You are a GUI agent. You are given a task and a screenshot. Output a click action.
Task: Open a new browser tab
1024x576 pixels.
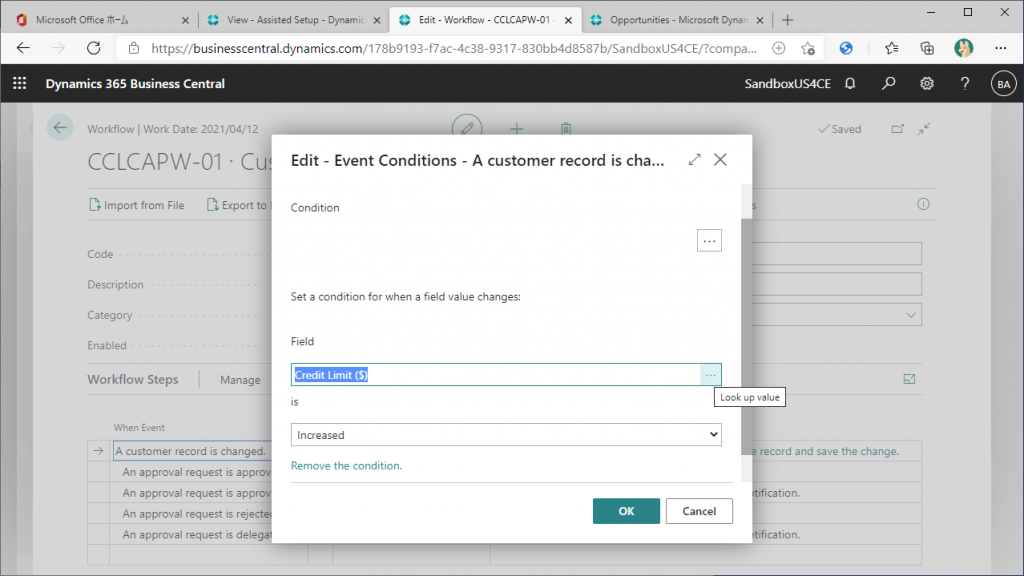tap(788, 20)
